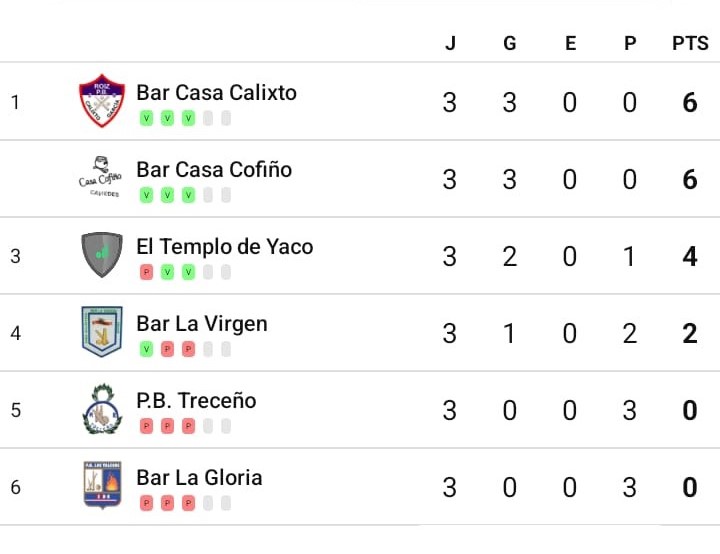The image size is (720, 554).
Task: Sort standings by PTS column header
Action: pos(690,43)
